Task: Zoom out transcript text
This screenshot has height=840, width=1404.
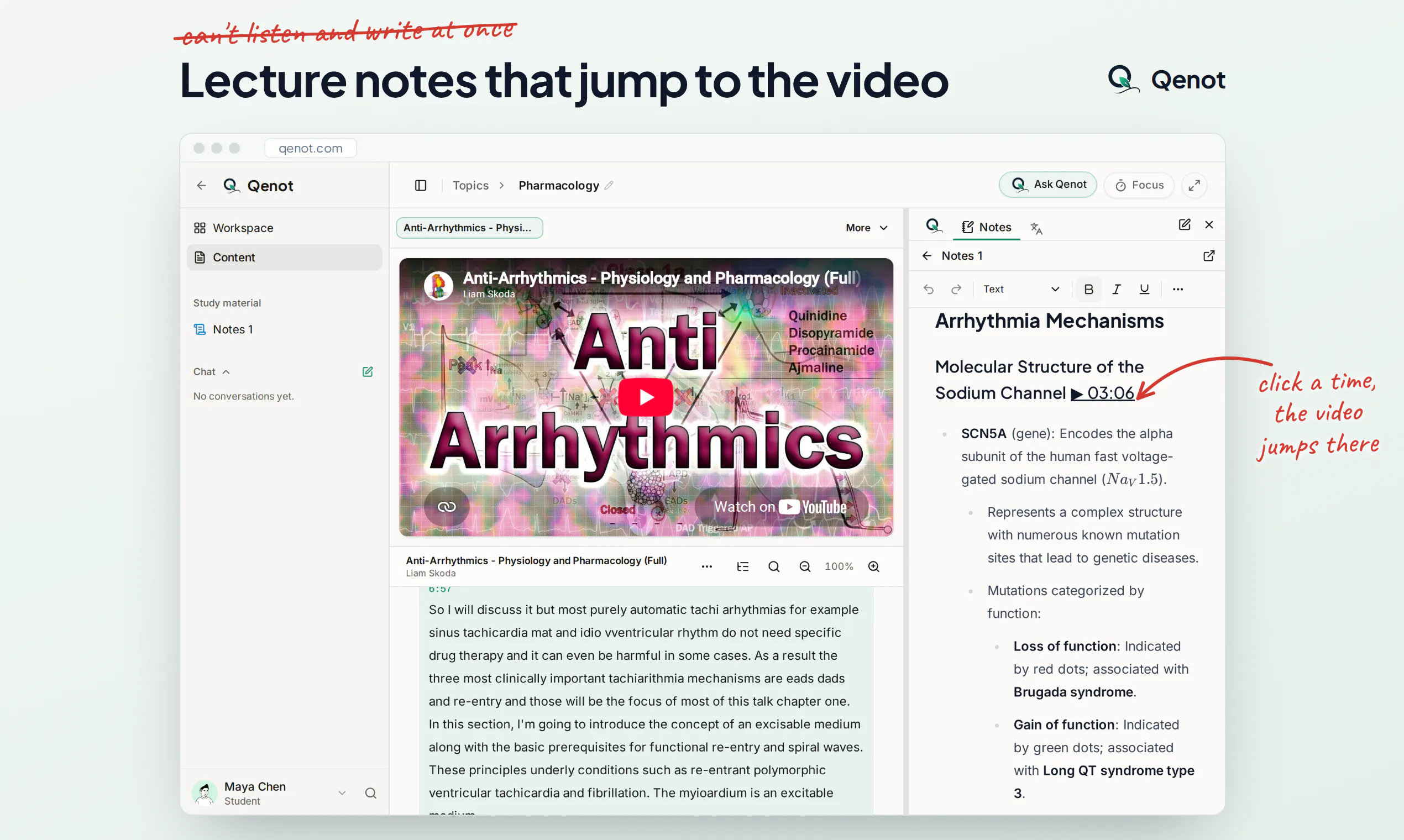Action: [804, 566]
